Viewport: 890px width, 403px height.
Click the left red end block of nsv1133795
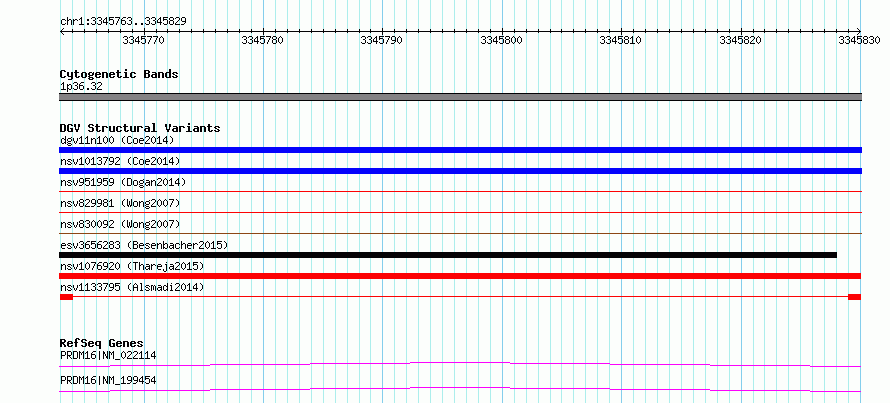pyautogui.click(x=66, y=297)
